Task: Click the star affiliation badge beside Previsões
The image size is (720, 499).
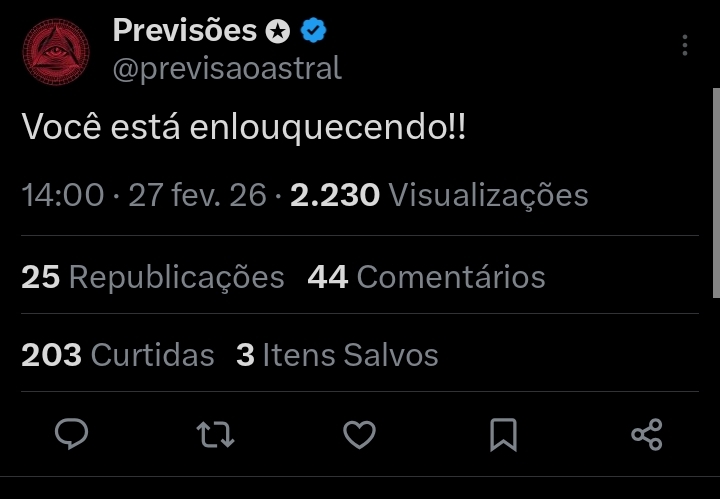Action: 278,32
